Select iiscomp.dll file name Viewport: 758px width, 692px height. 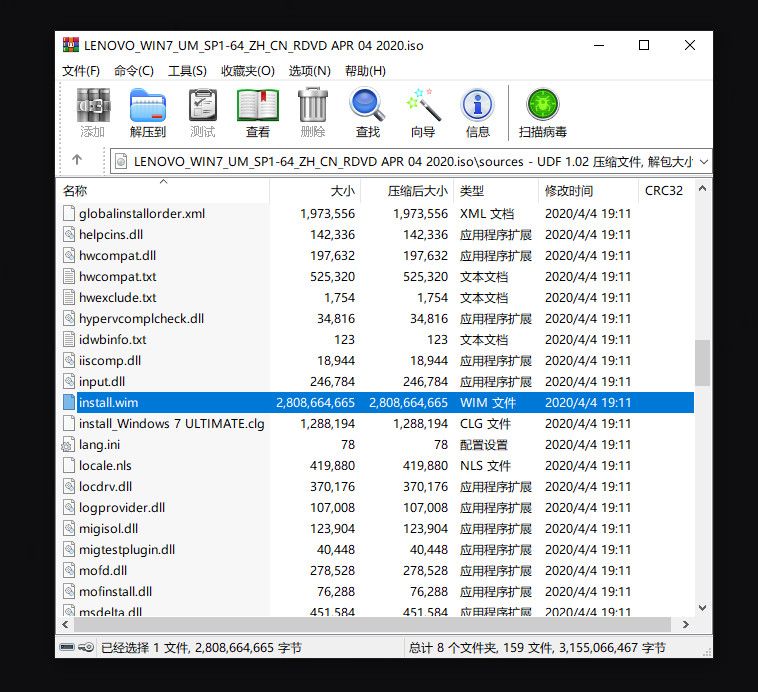point(110,361)
